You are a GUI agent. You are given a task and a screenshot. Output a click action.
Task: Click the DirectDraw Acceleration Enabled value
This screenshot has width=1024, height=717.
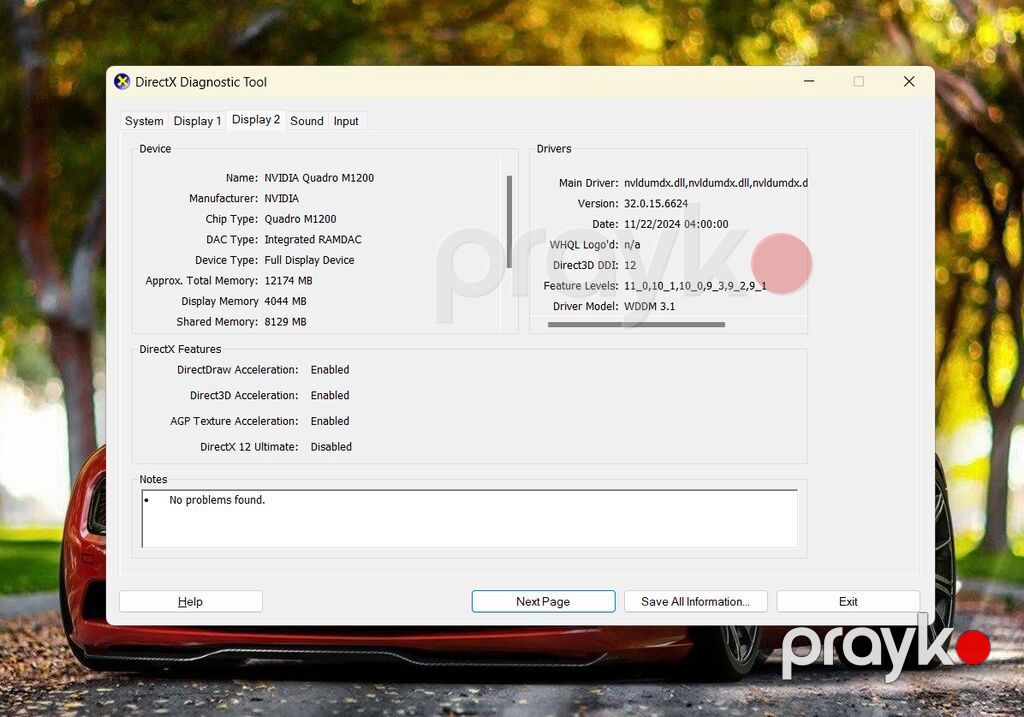(x=330, y=370)
